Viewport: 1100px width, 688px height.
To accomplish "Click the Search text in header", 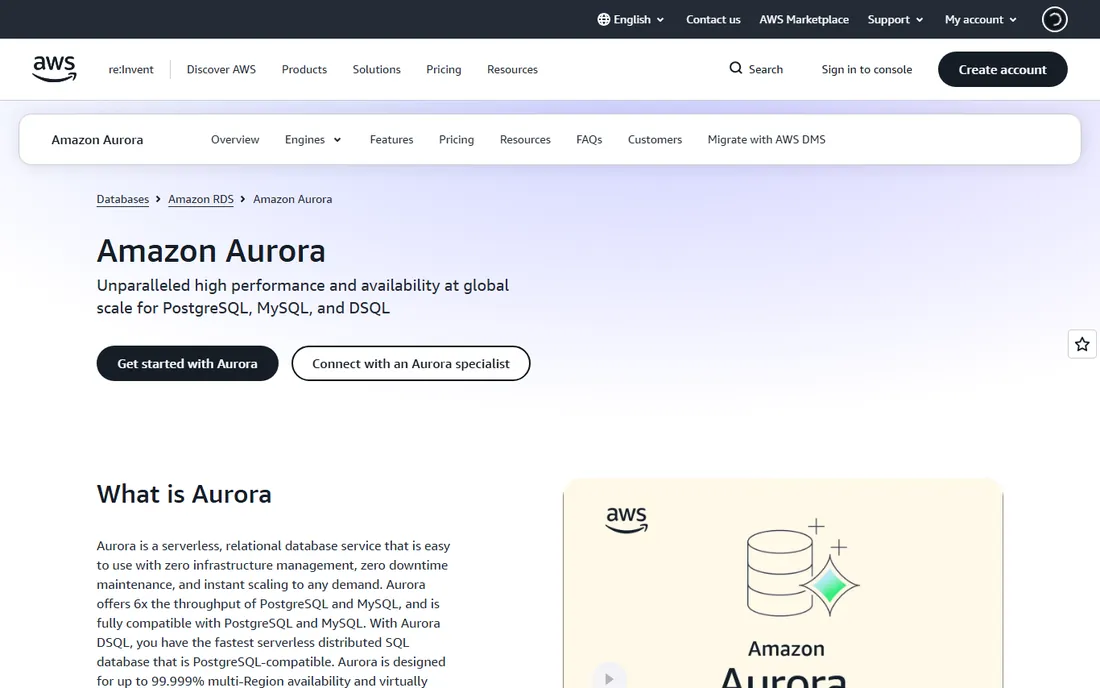I will pyautogui.click(x=765, y=69).
